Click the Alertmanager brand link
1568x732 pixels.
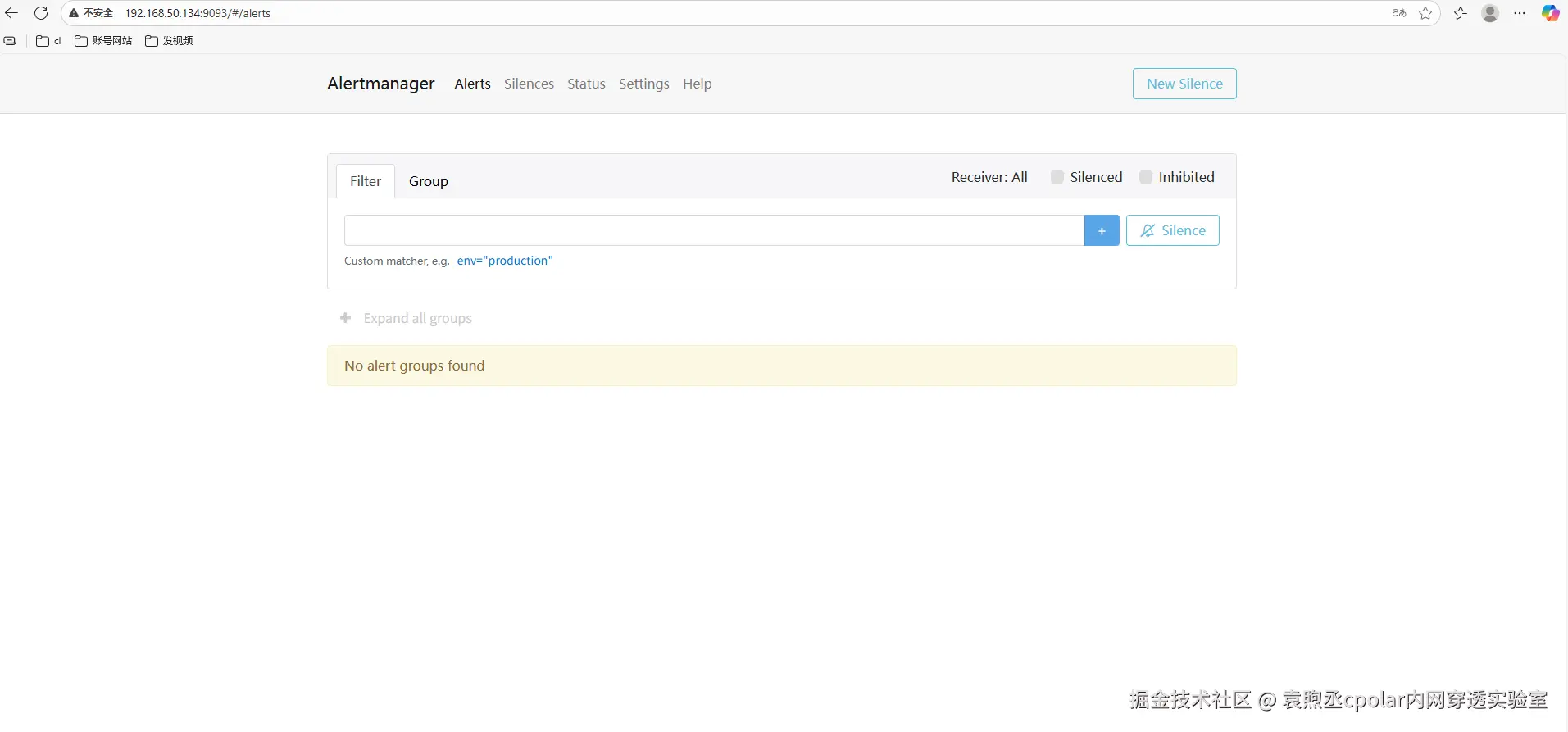pos(381,84)
